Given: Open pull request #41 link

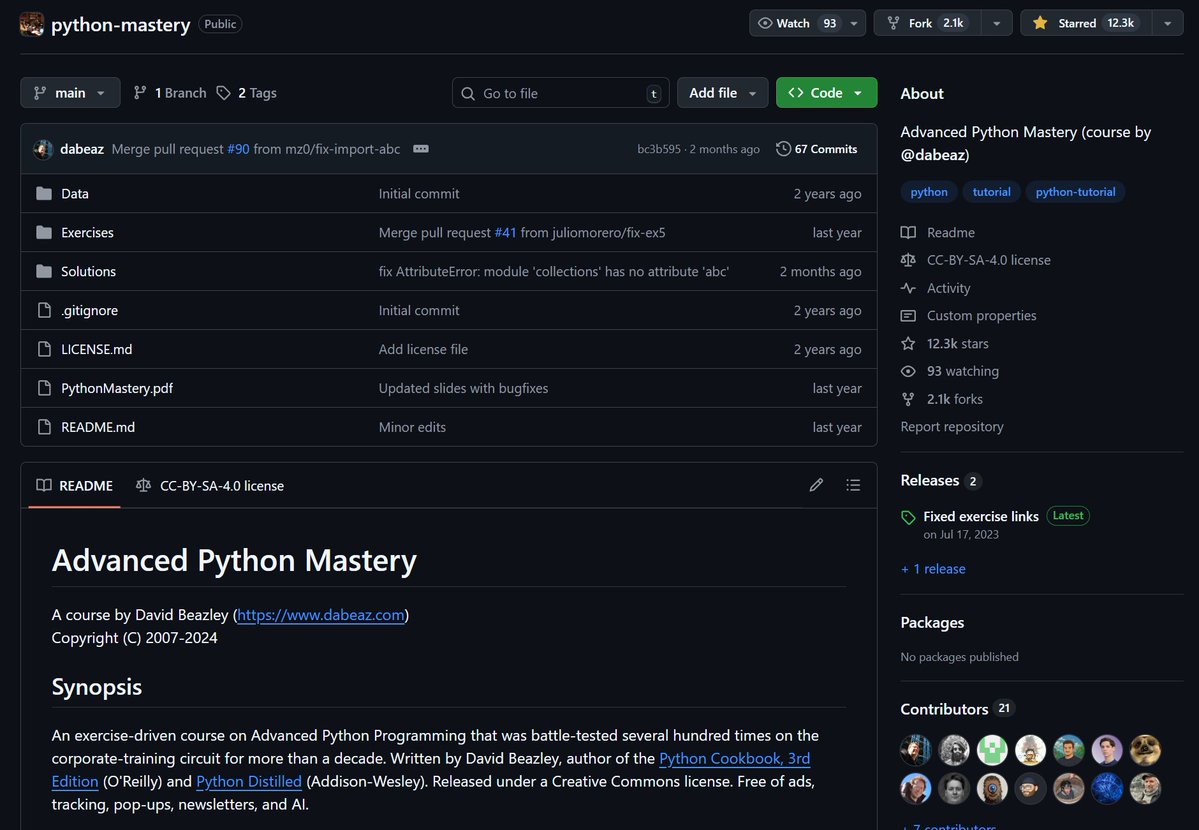Looking at the screenshot, I should coord(505,233).
